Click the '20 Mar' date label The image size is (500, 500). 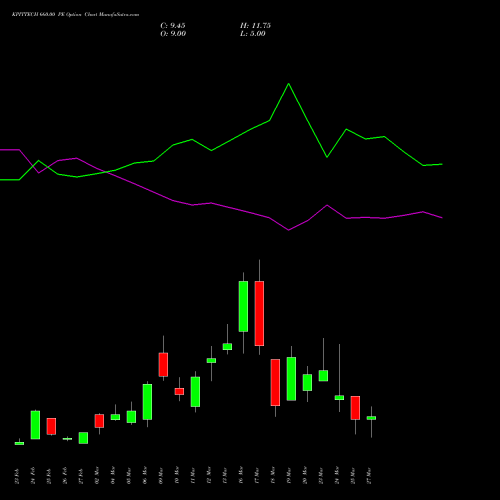(305, 476)
